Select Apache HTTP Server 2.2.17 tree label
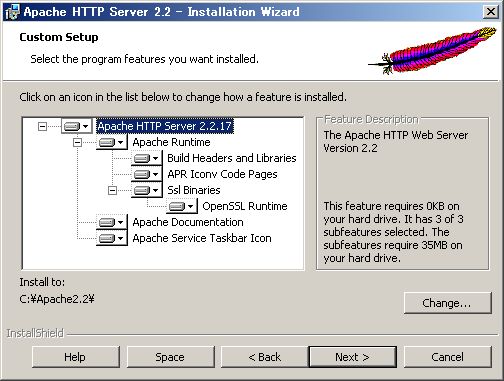 click(165, 126)
